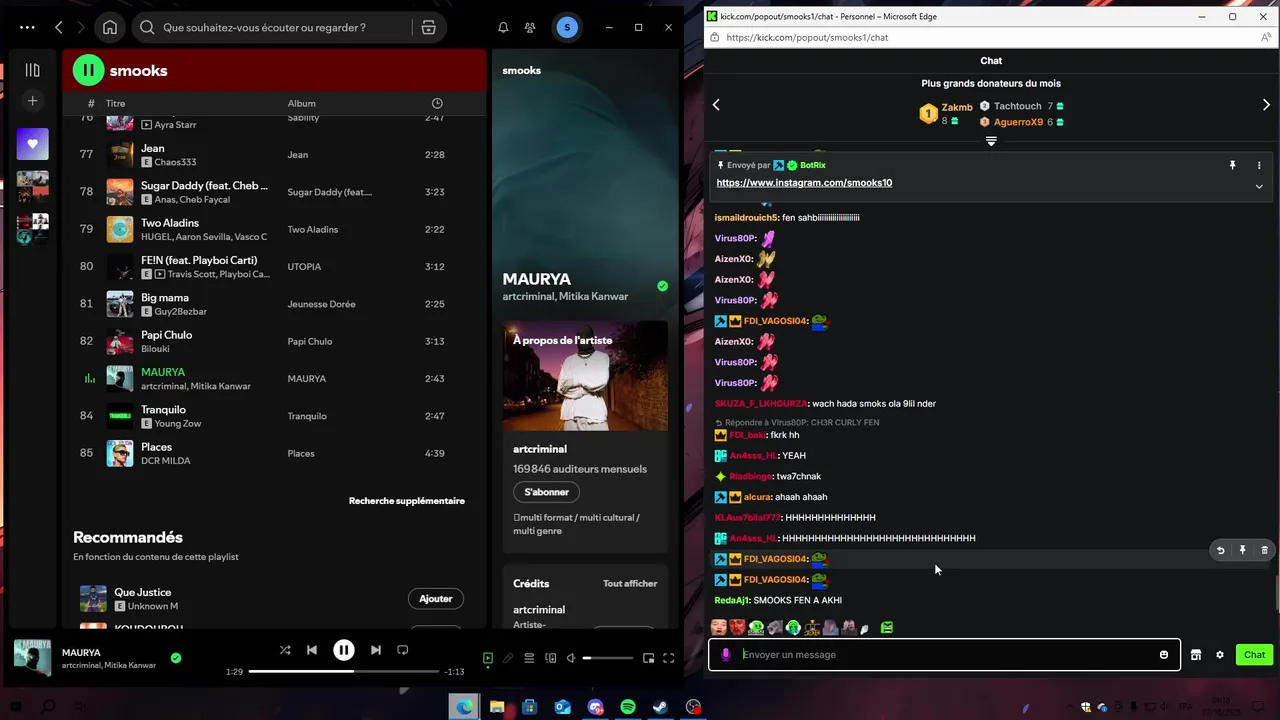Open Connect to a device
The height and width of the screenshot is (720, 1280).
550,658
